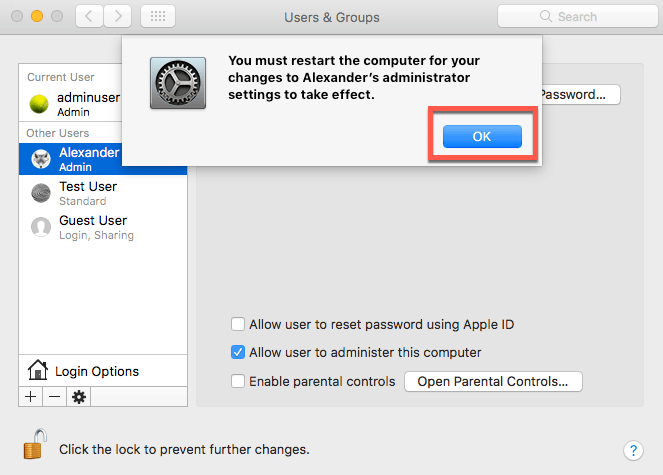Enable Allow user to reset password using Apple ID
This screenshot has width=663, height=475.
[x=238, y=324]
